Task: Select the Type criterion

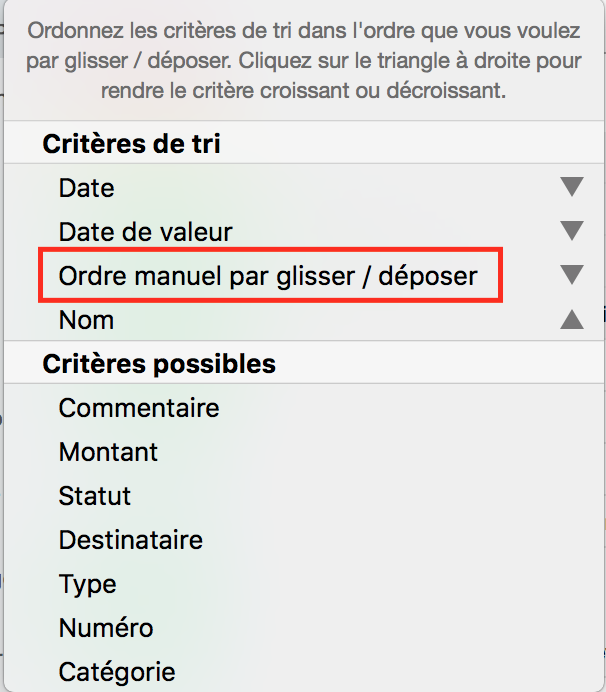Action: coord(88,584)
